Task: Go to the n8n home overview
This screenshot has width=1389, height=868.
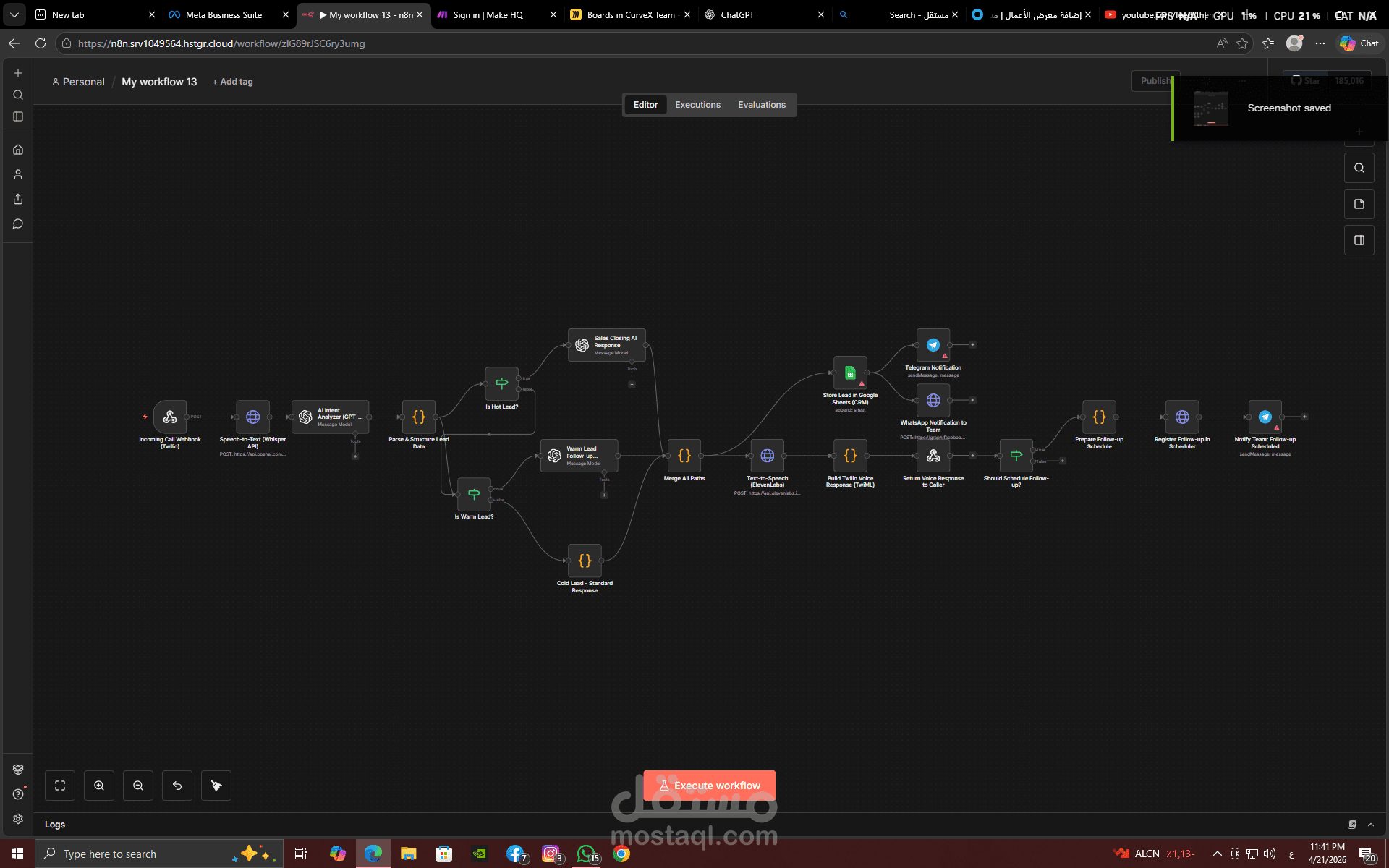Action: pos(18,150)
